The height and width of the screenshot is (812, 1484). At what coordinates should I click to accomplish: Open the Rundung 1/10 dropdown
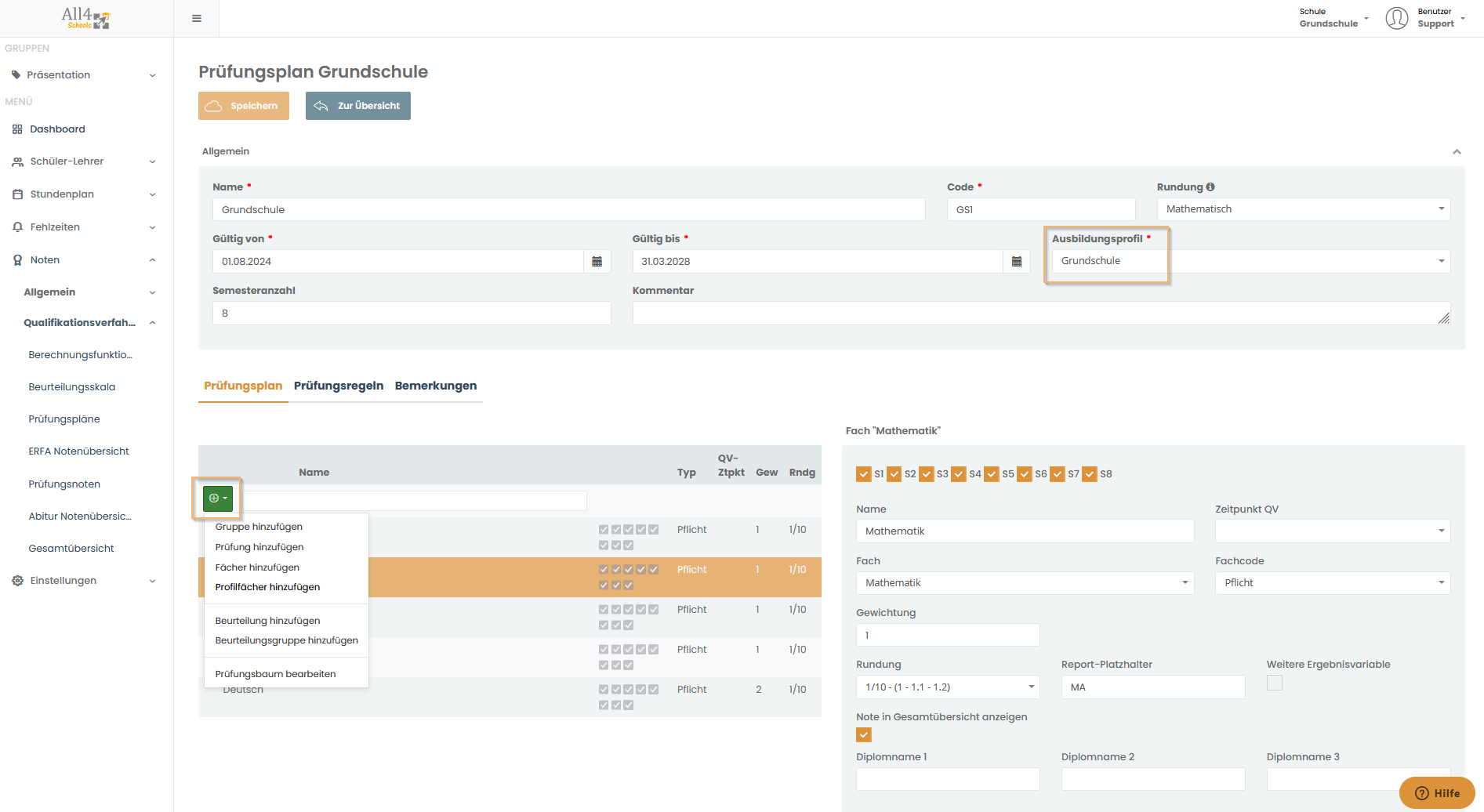point(948,687)
